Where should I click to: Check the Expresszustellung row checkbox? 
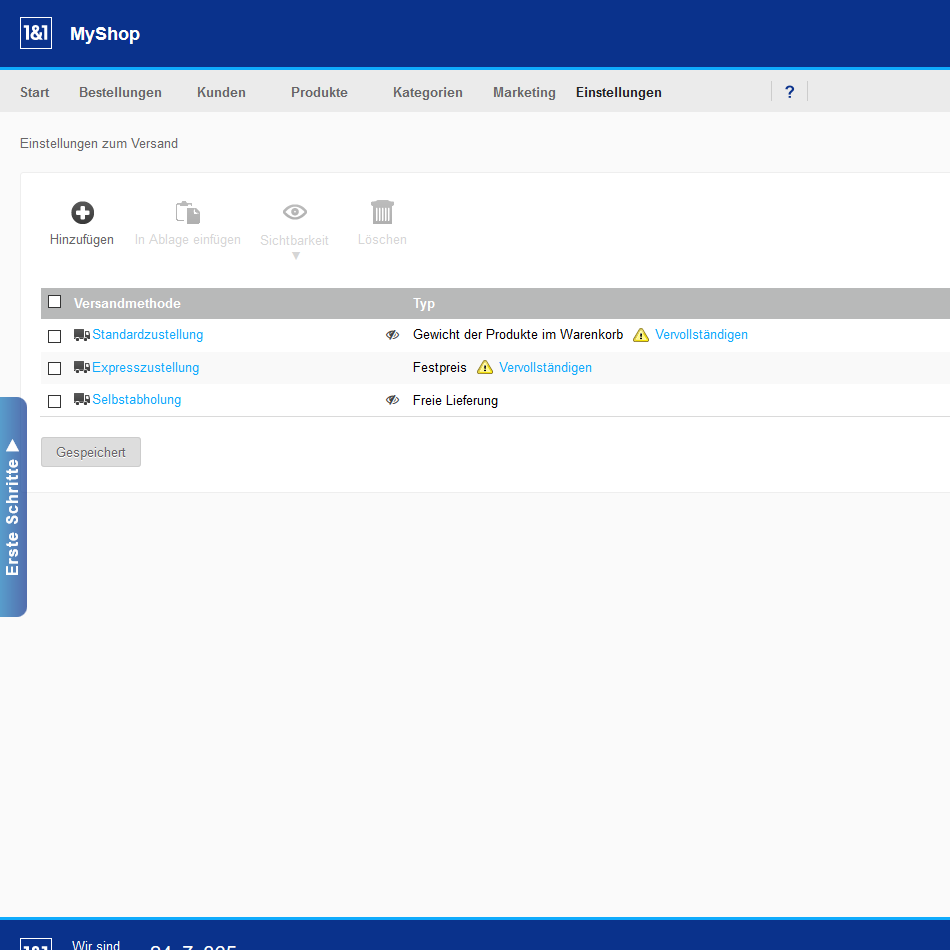pos(55,368)
